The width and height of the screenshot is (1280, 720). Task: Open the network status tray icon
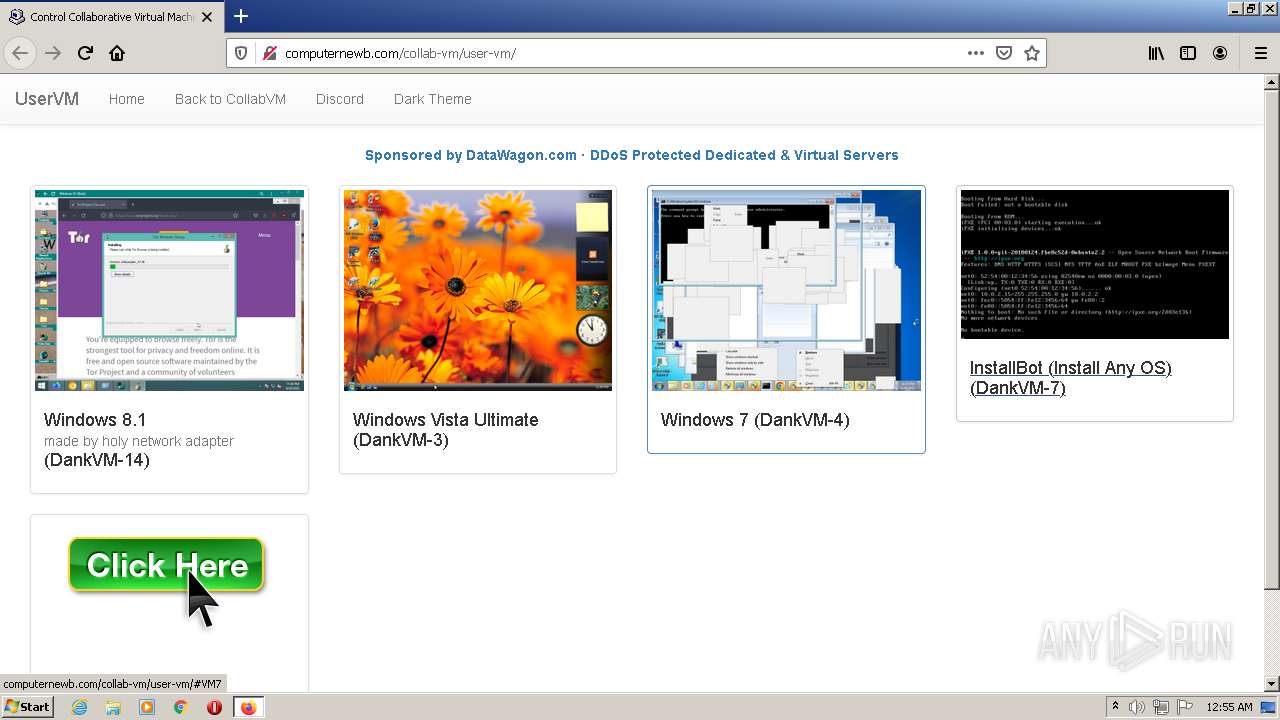pyautogui.click(x=1160, y=707)
